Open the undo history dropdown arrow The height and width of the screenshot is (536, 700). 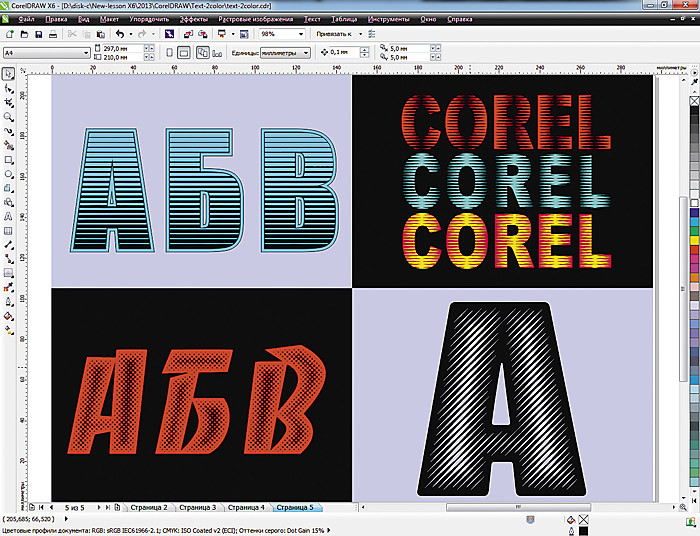point(130,34)
